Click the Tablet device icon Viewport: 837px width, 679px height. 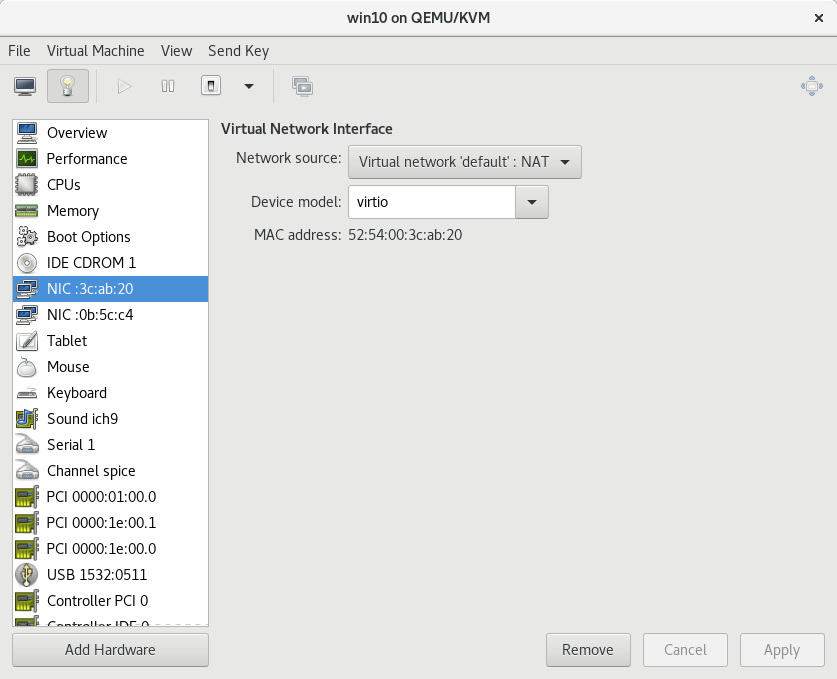[x=27, y=341]
